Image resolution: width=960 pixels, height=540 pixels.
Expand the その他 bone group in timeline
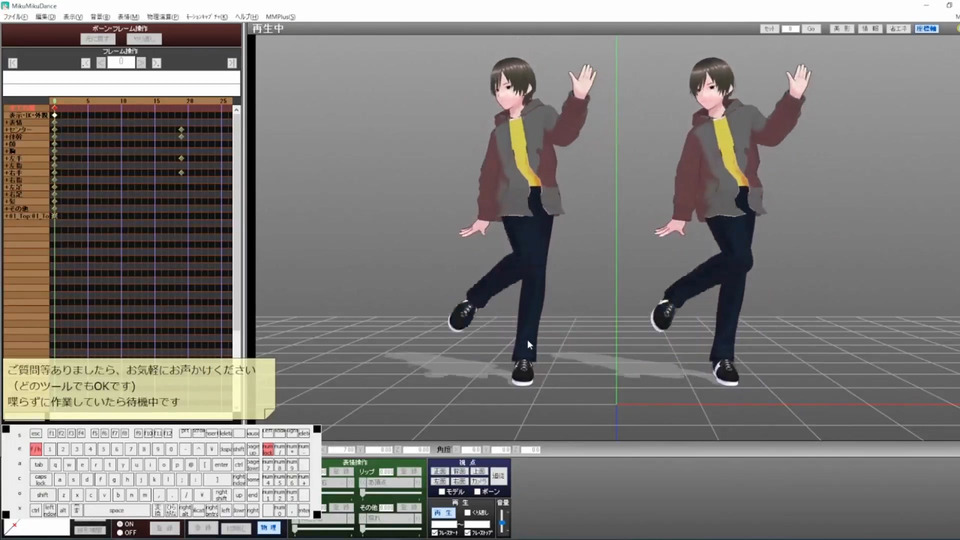[6, 208]
